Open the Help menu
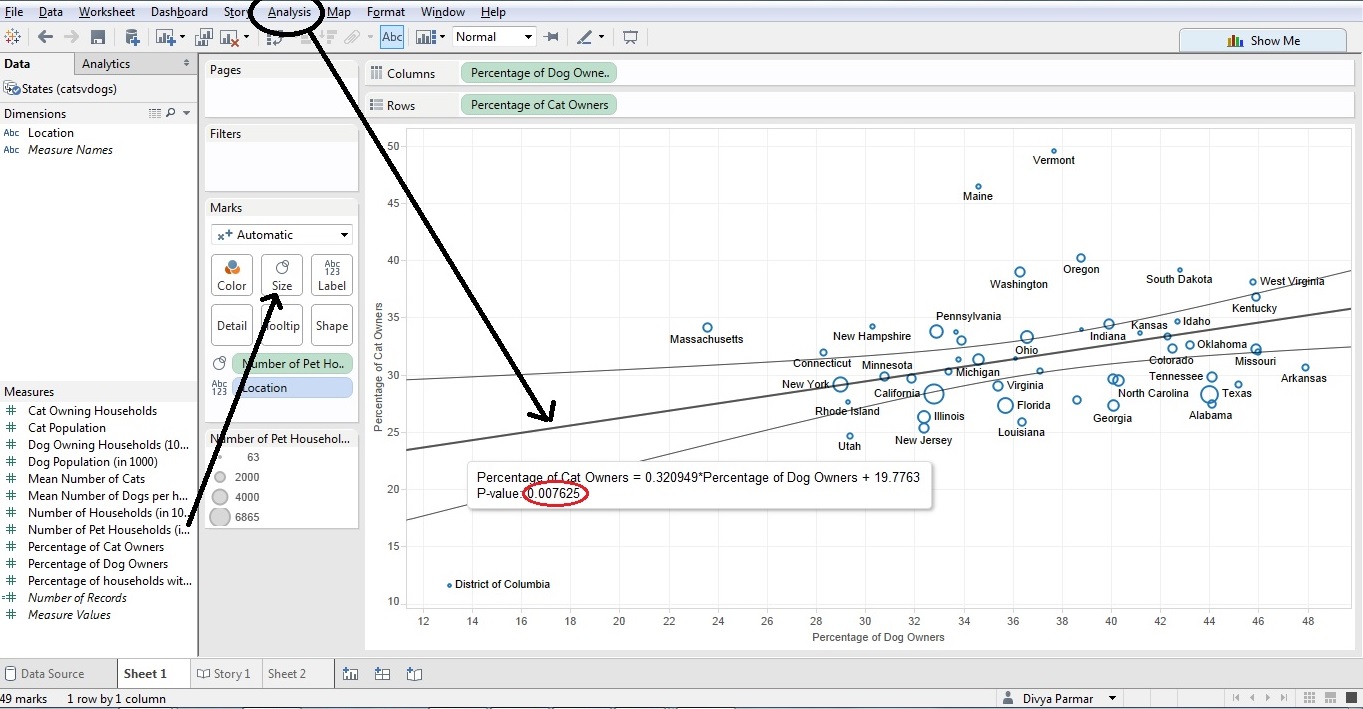 494,12
